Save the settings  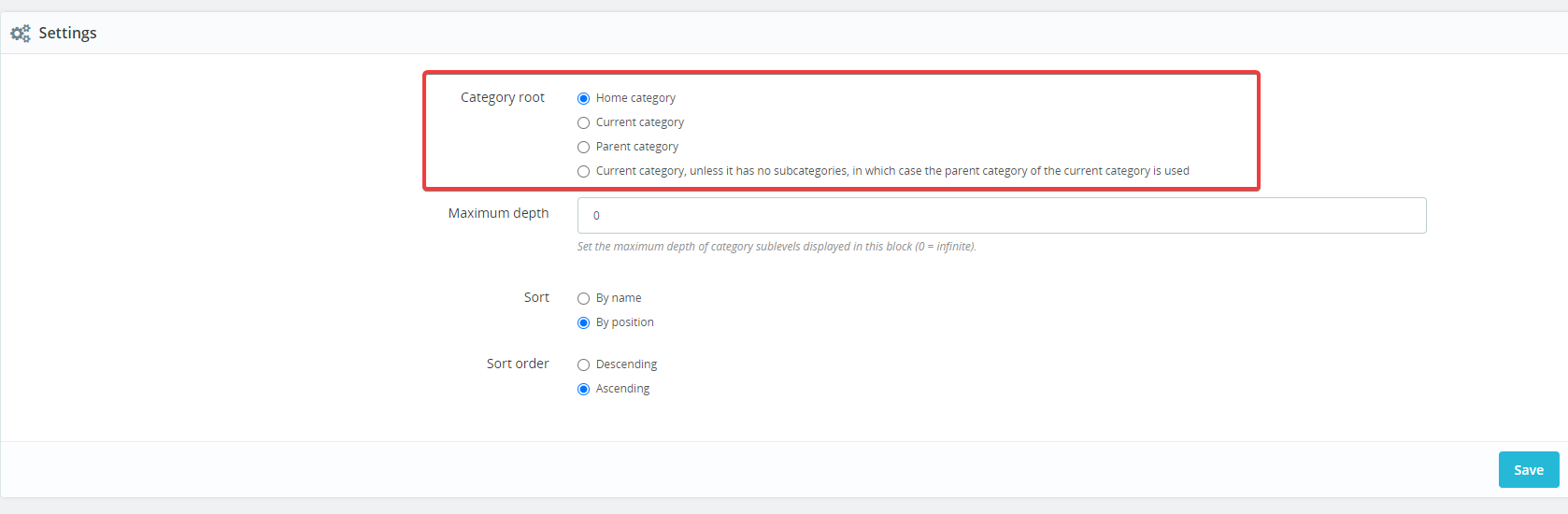(x=1529, y=470)
